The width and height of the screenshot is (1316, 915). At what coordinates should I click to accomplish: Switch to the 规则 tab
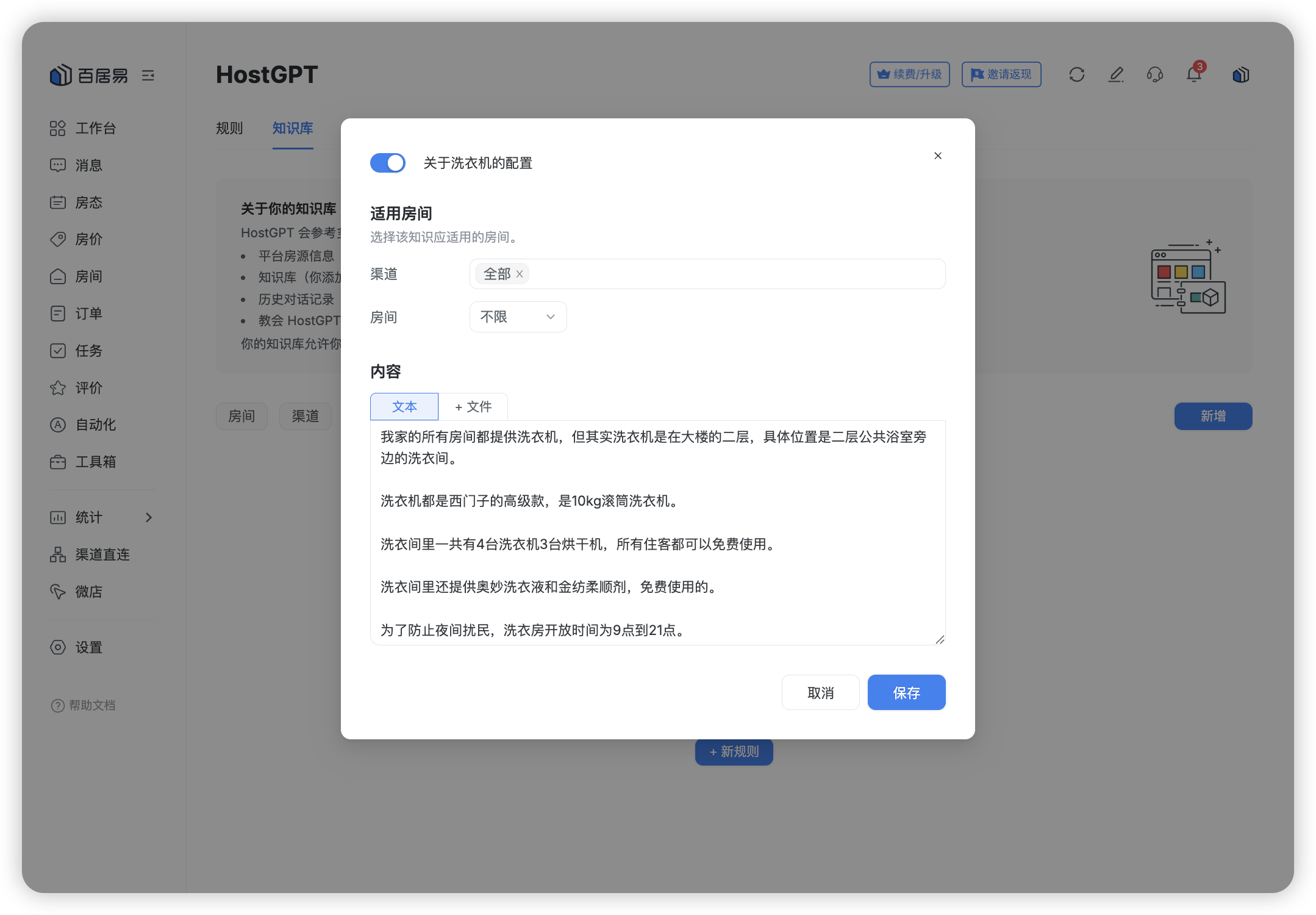(x=229, y=128)
